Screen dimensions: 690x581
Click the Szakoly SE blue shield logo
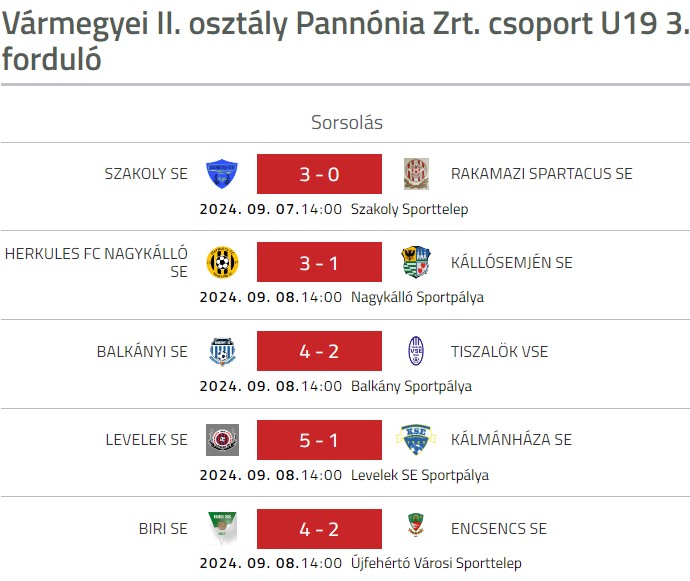coord(222,174)
